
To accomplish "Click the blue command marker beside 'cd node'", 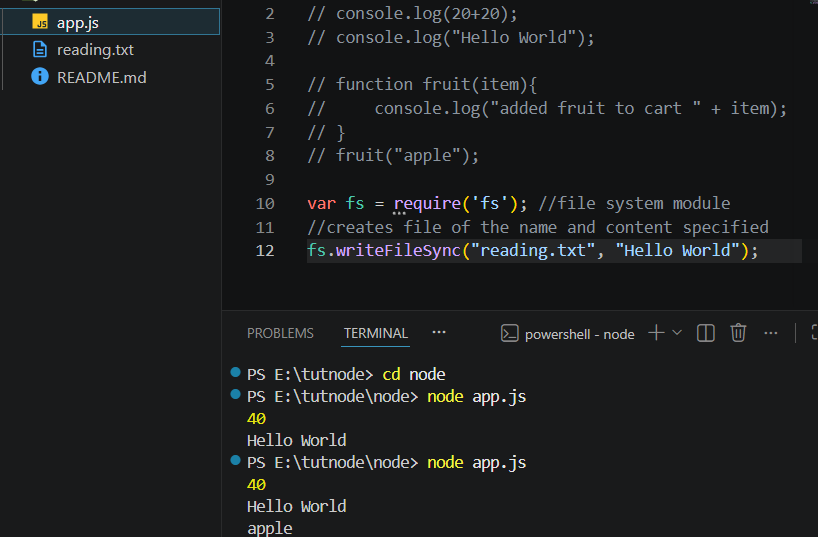I will click(235, 372).
